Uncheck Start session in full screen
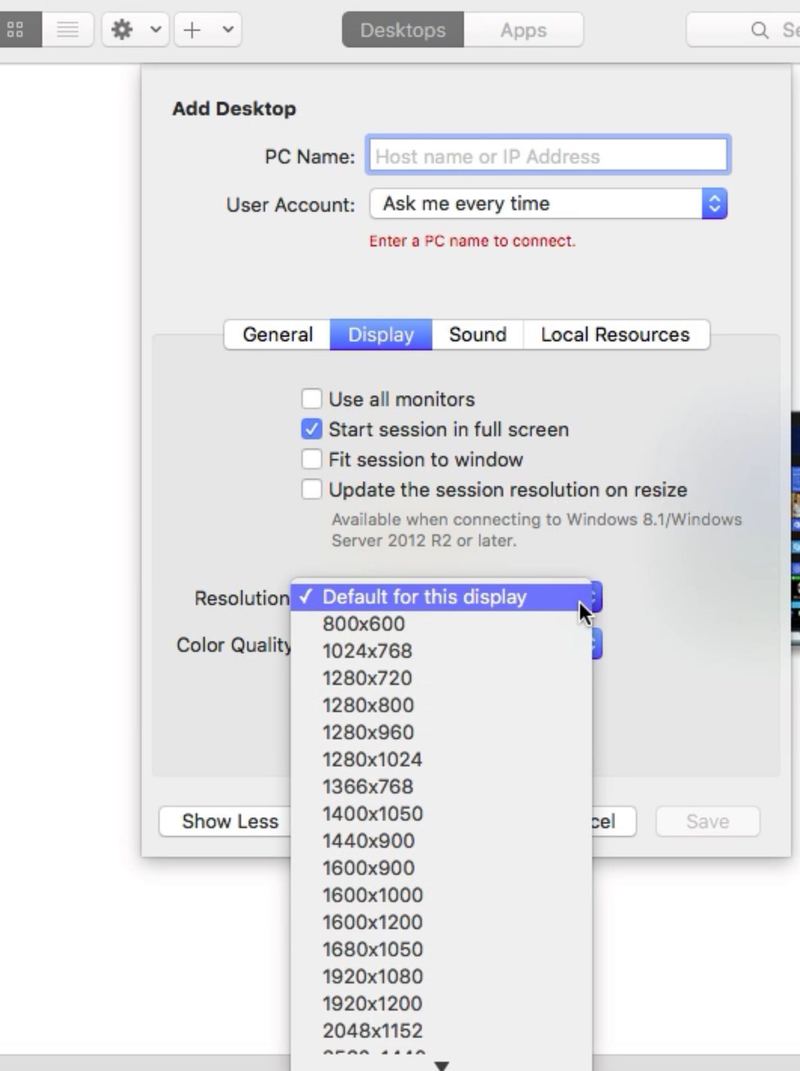The width and height of the screenshot is (800, 1071). coord(311,429)
